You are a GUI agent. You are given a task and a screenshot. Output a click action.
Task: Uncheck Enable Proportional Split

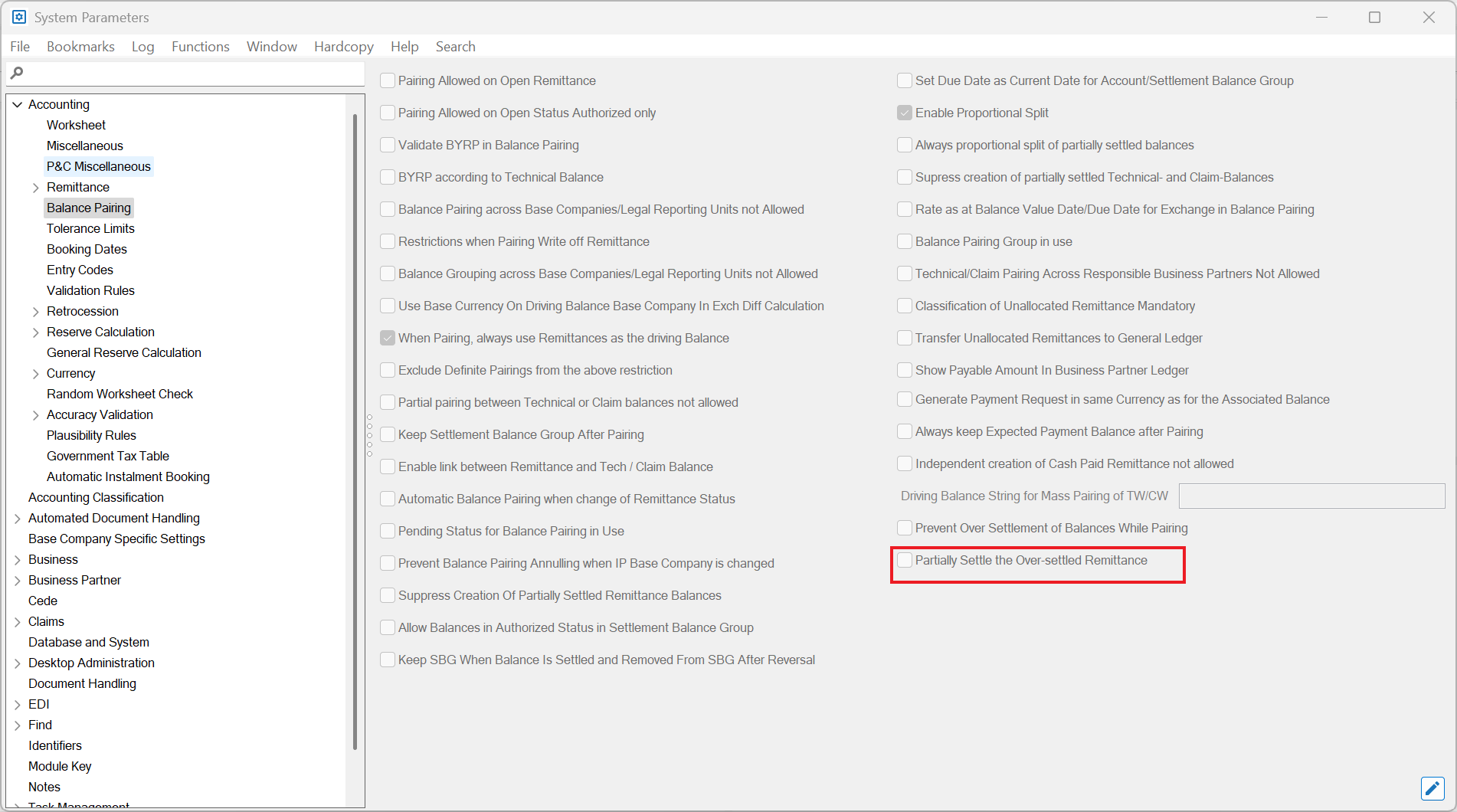click(905, 113)
